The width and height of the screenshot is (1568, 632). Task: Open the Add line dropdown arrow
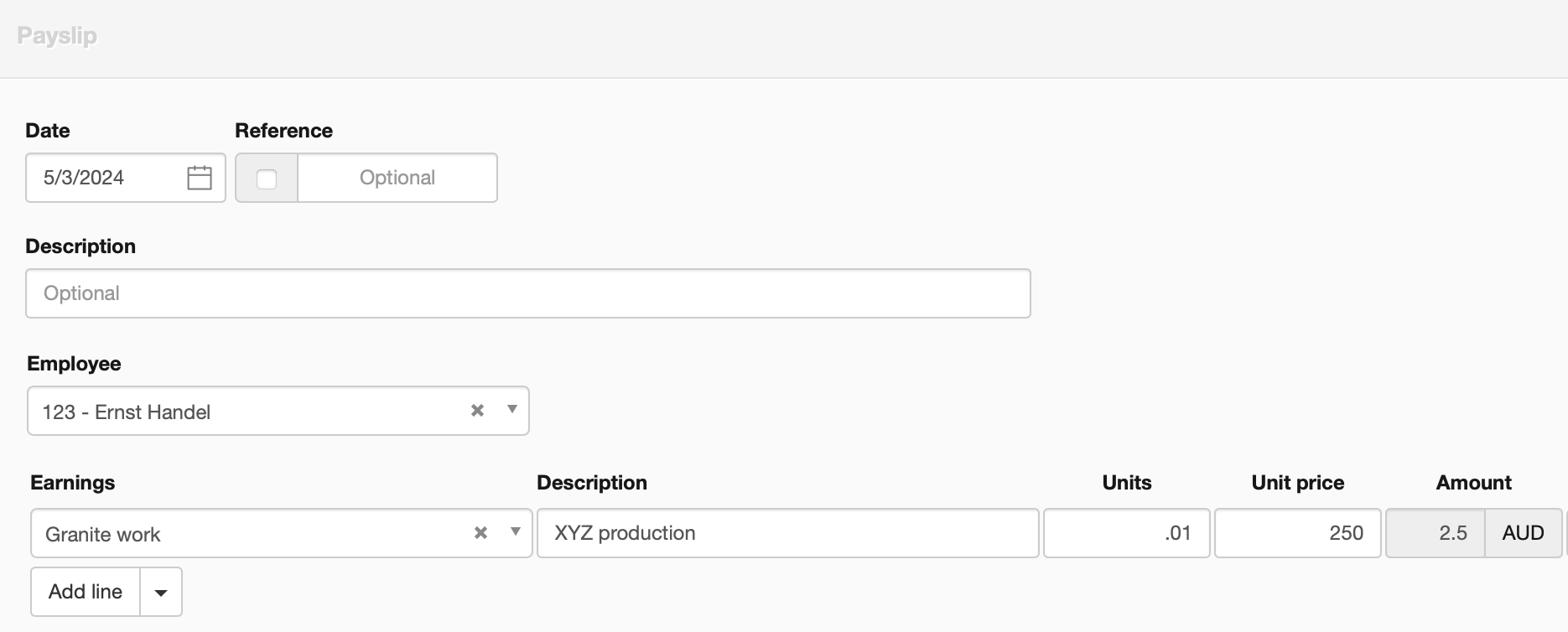coord(161,593)
